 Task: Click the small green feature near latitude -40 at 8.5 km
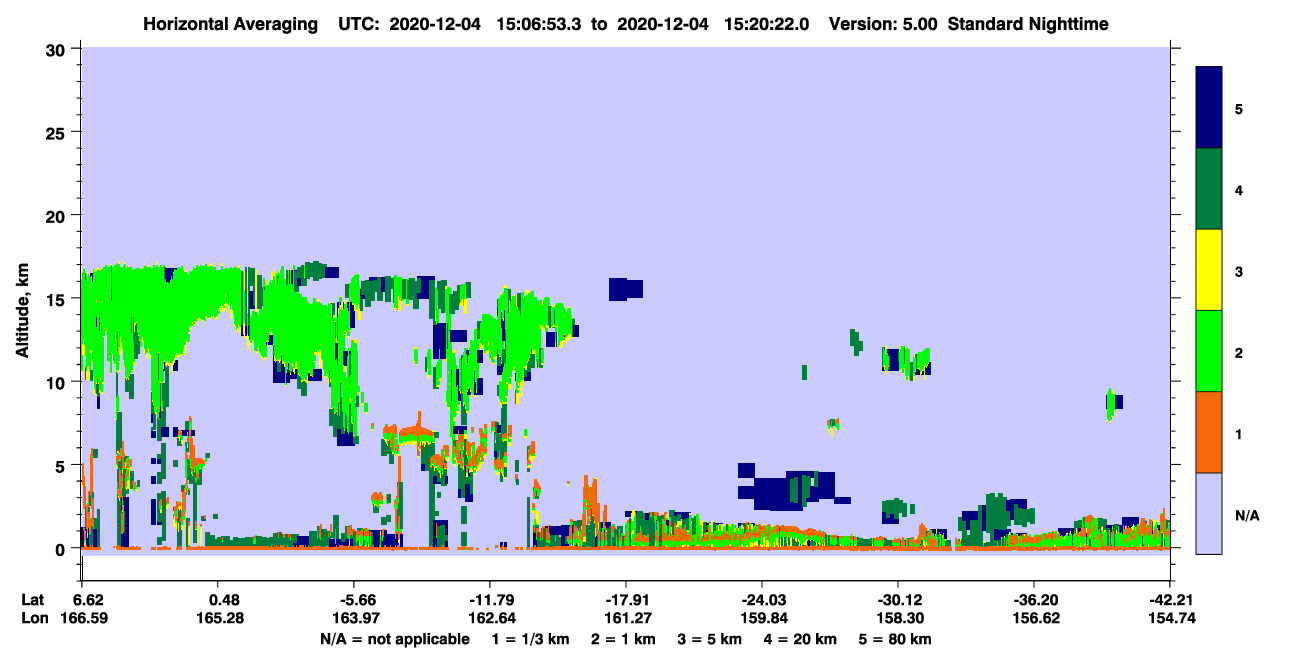click(x=1112, y=403)
